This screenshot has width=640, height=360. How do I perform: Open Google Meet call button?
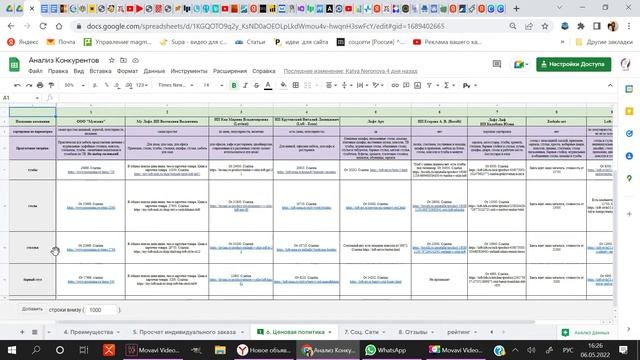pos(520,64)
